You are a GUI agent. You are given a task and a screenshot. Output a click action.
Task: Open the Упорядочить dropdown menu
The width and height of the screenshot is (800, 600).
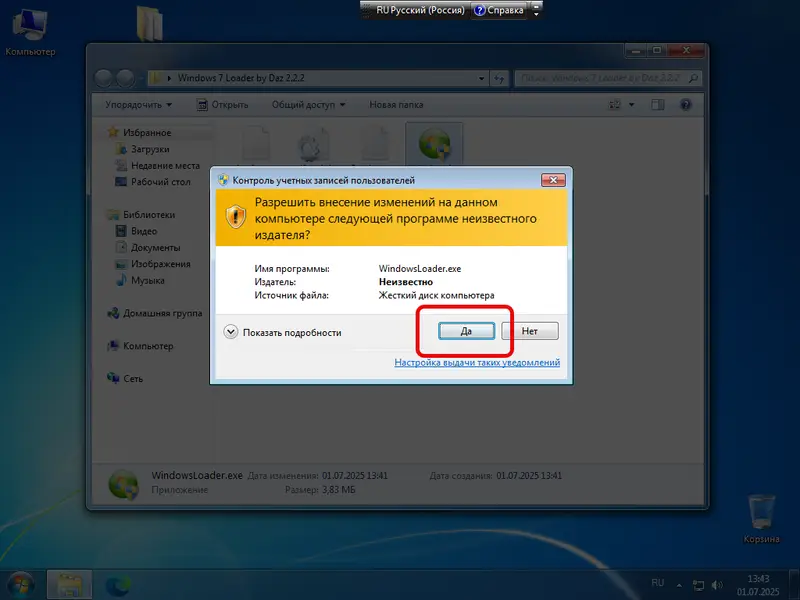(135, 104)
